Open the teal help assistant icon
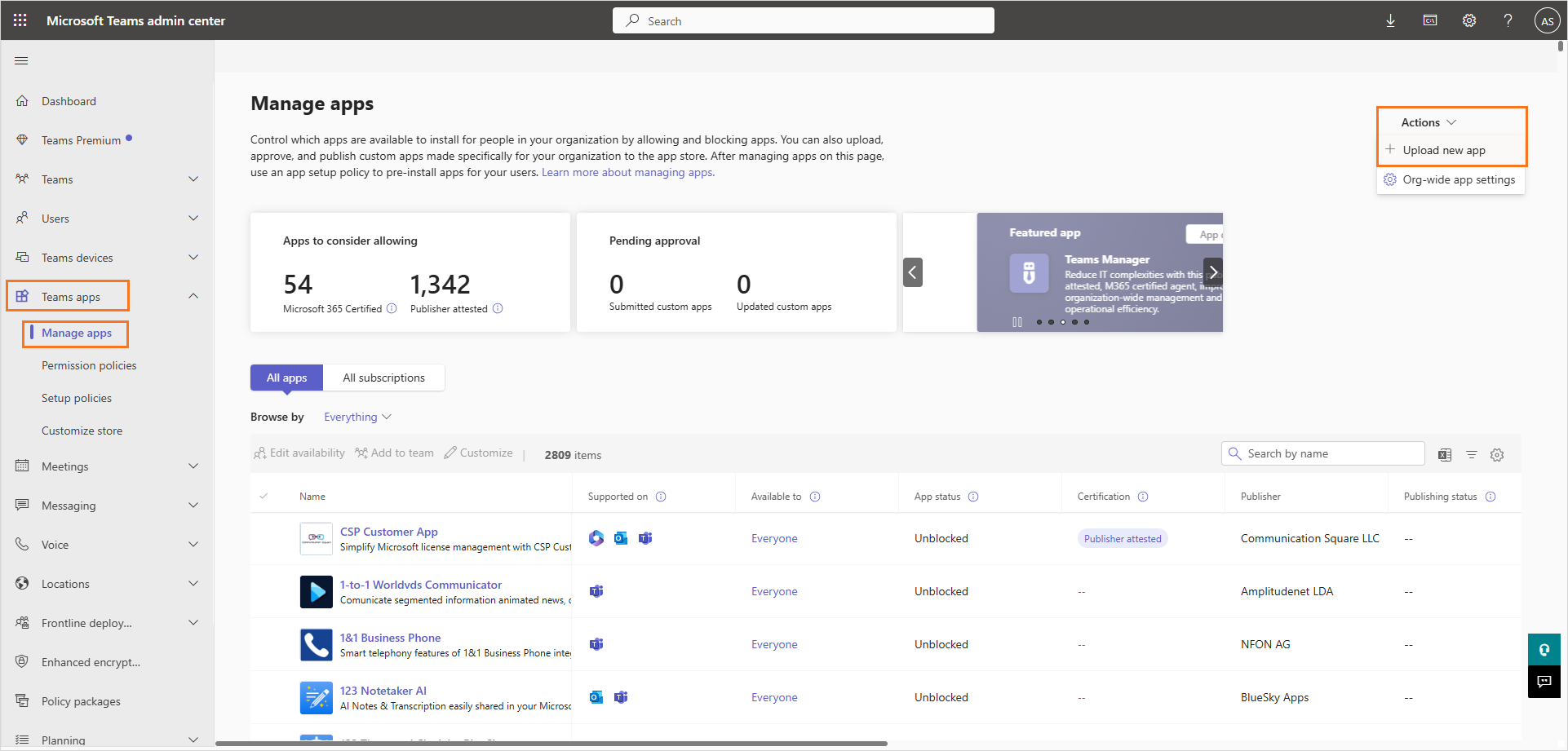The image size is (1568, 751). point(1544,650)
